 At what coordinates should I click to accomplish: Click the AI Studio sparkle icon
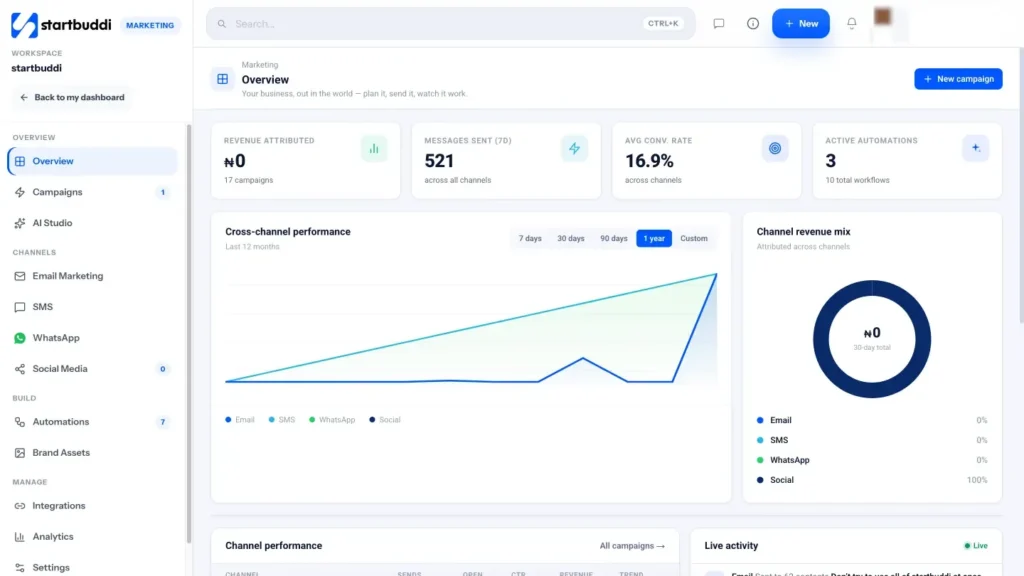click(20, 223)
